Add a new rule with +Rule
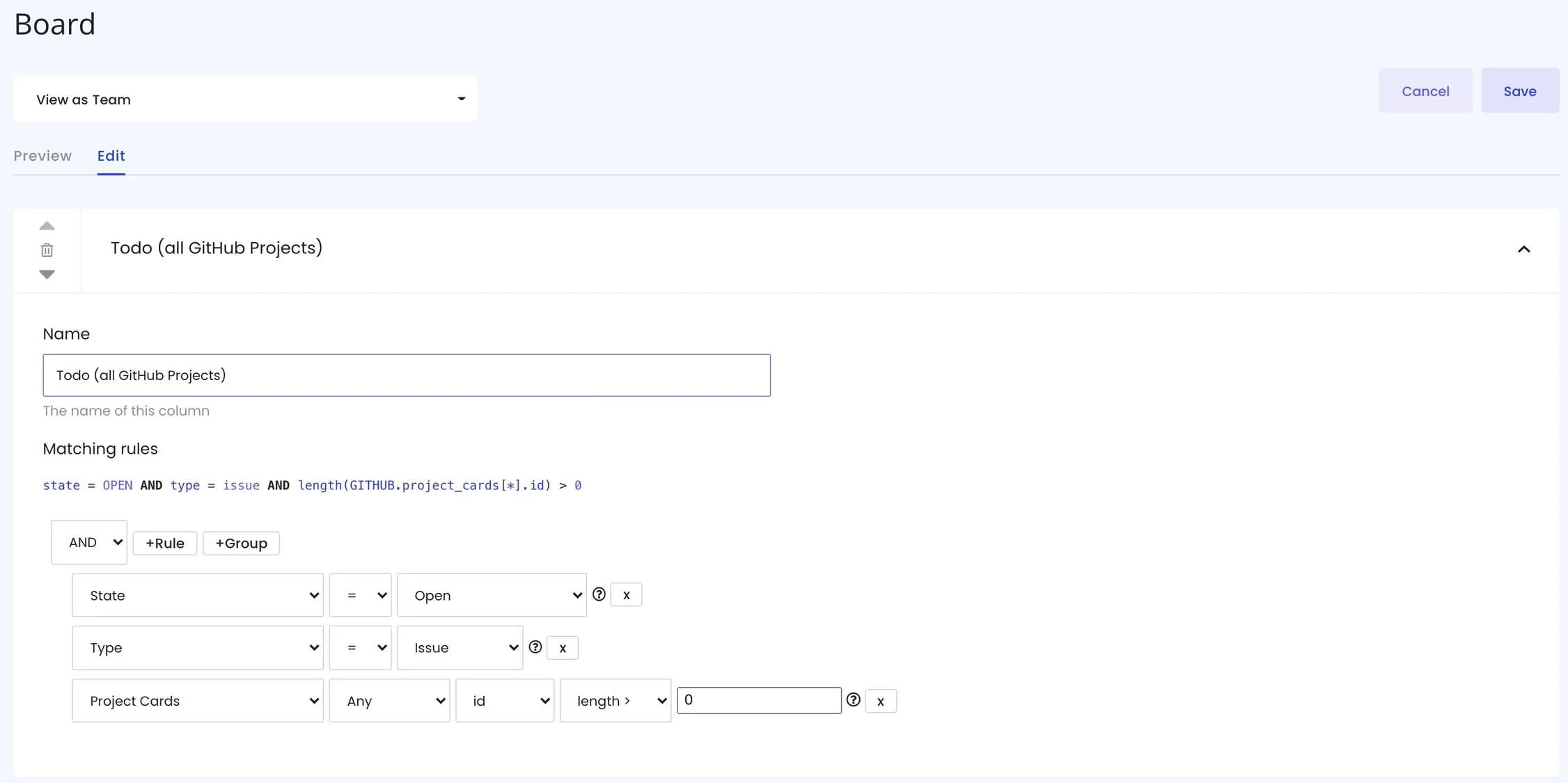 (x=164, y=543)
